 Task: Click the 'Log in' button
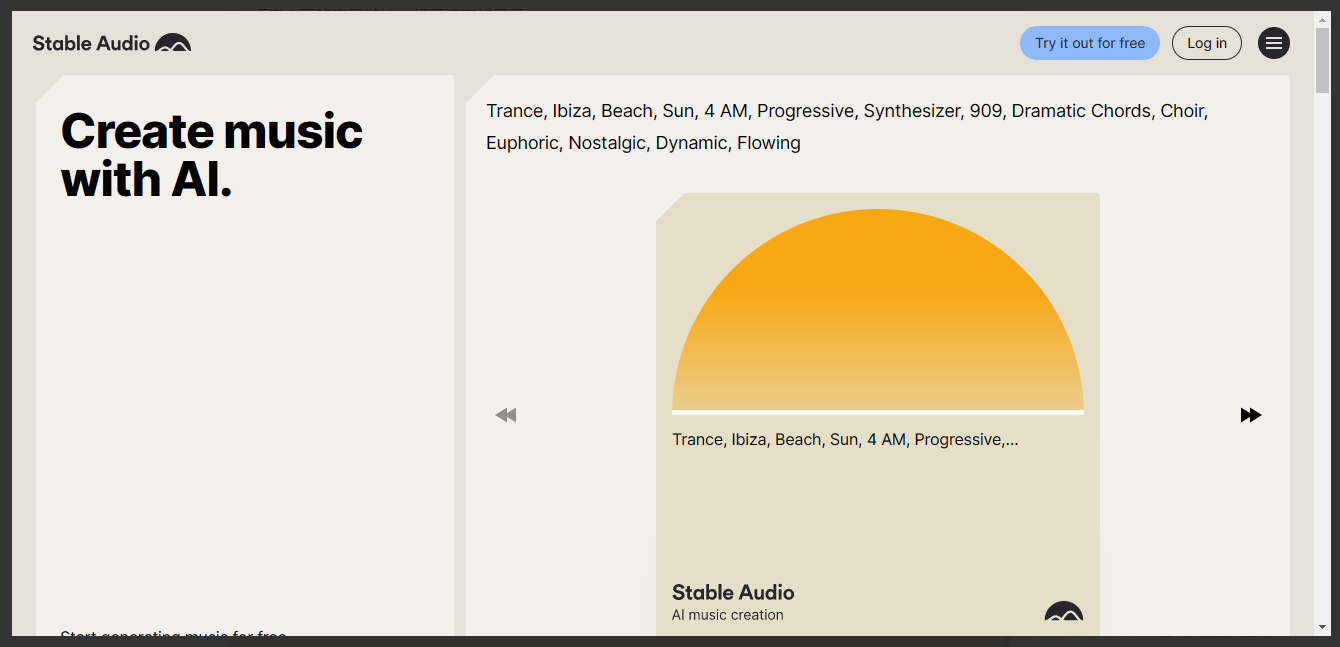(1206, 43)
